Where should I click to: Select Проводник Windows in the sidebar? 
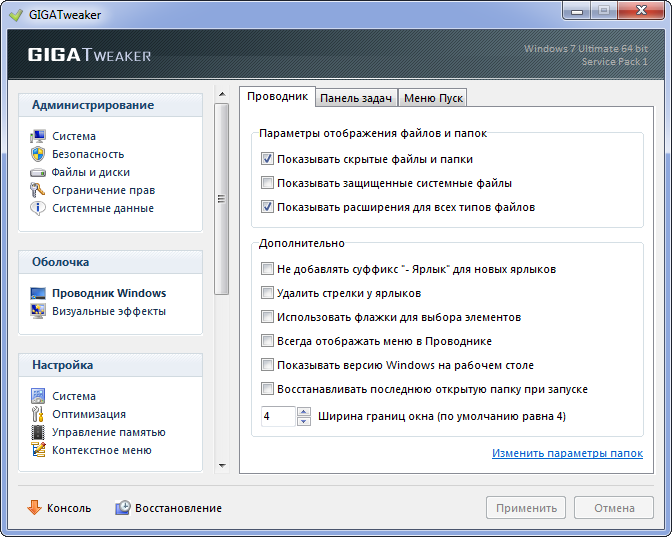[109, 293]
